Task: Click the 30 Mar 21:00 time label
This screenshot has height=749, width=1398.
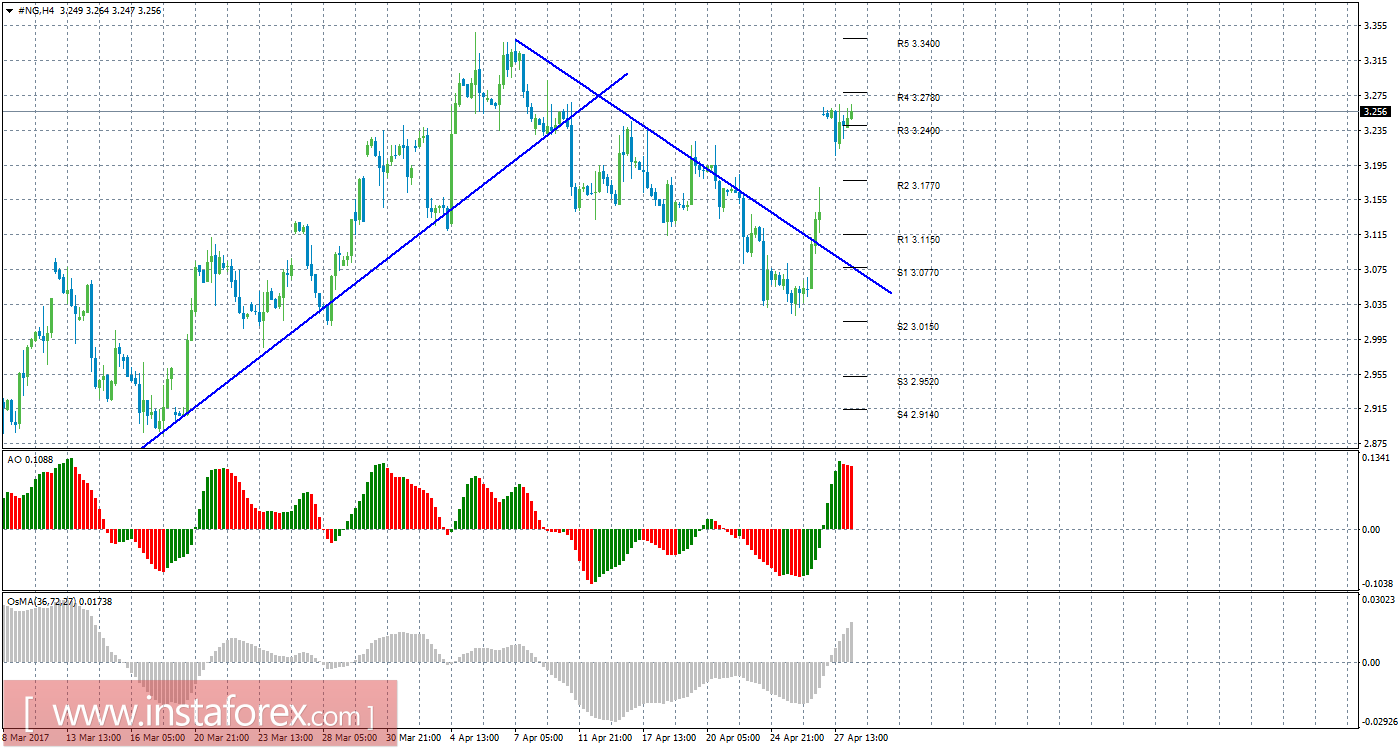Action: click(x=412, y=739)
